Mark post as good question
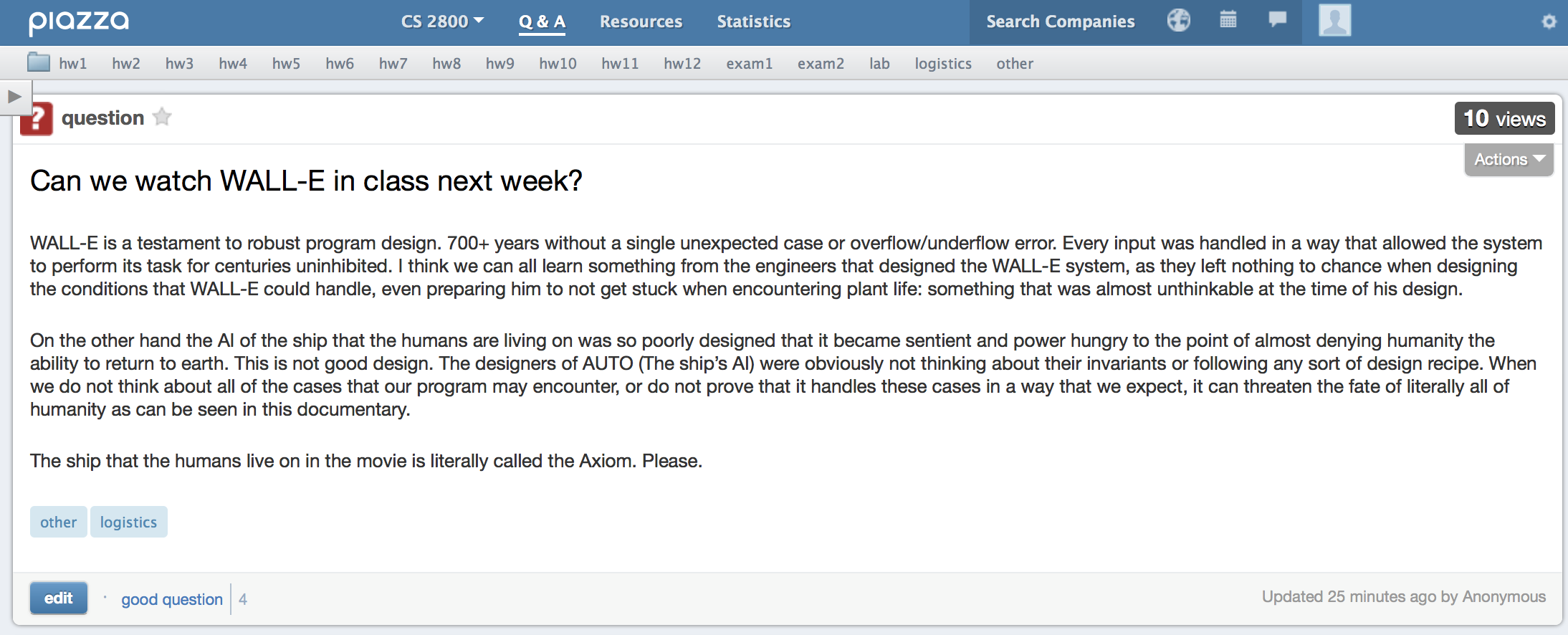 (x=171, y=599)
